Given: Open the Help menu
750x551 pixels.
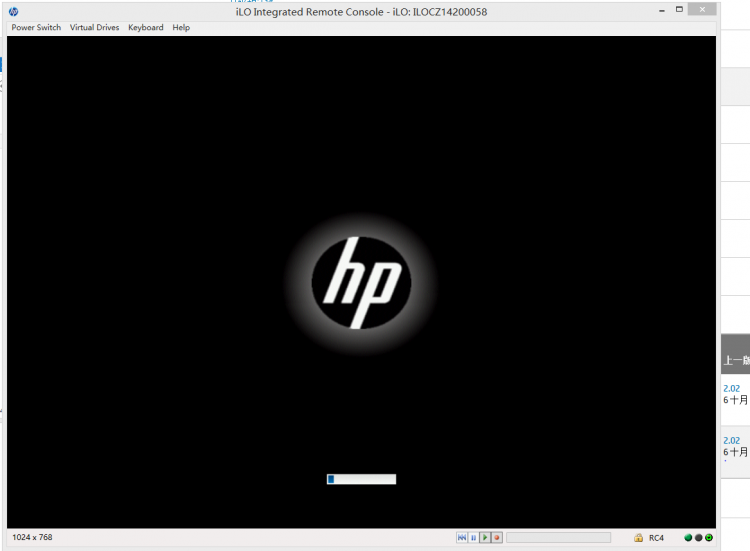Looking at the screenshot, I should click(x=181, y=28).
